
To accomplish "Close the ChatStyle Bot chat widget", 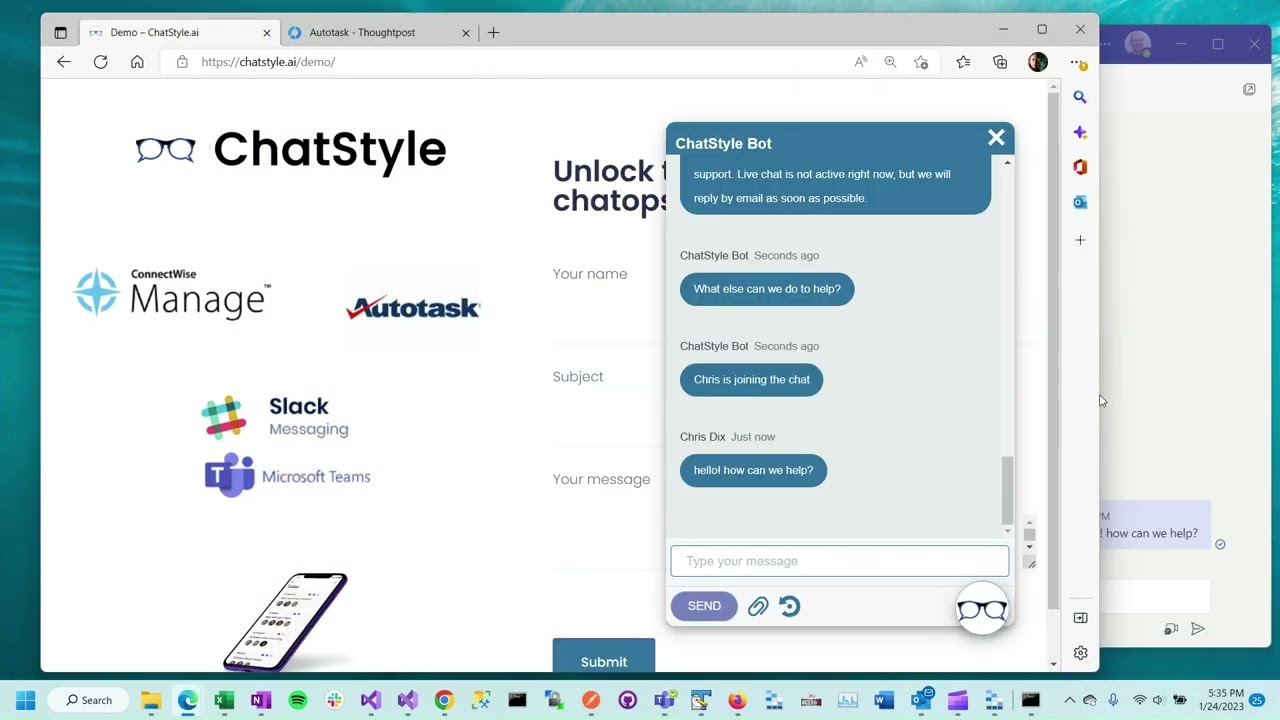I will pos(996,138).
